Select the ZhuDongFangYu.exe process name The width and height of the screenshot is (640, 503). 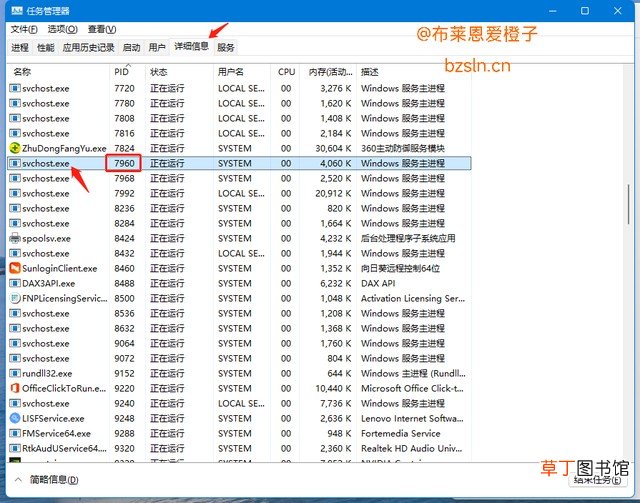[64, 148]
